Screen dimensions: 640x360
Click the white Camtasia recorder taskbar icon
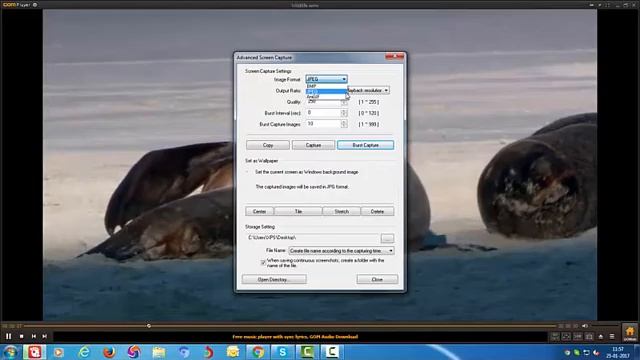[x=332, y=352]
